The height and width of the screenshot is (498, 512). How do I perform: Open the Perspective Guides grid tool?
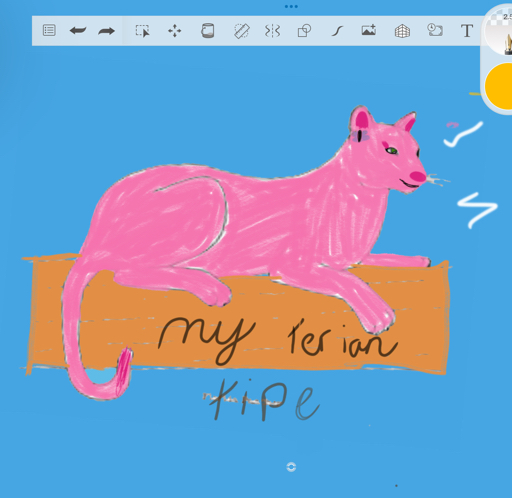pos(402,31)
